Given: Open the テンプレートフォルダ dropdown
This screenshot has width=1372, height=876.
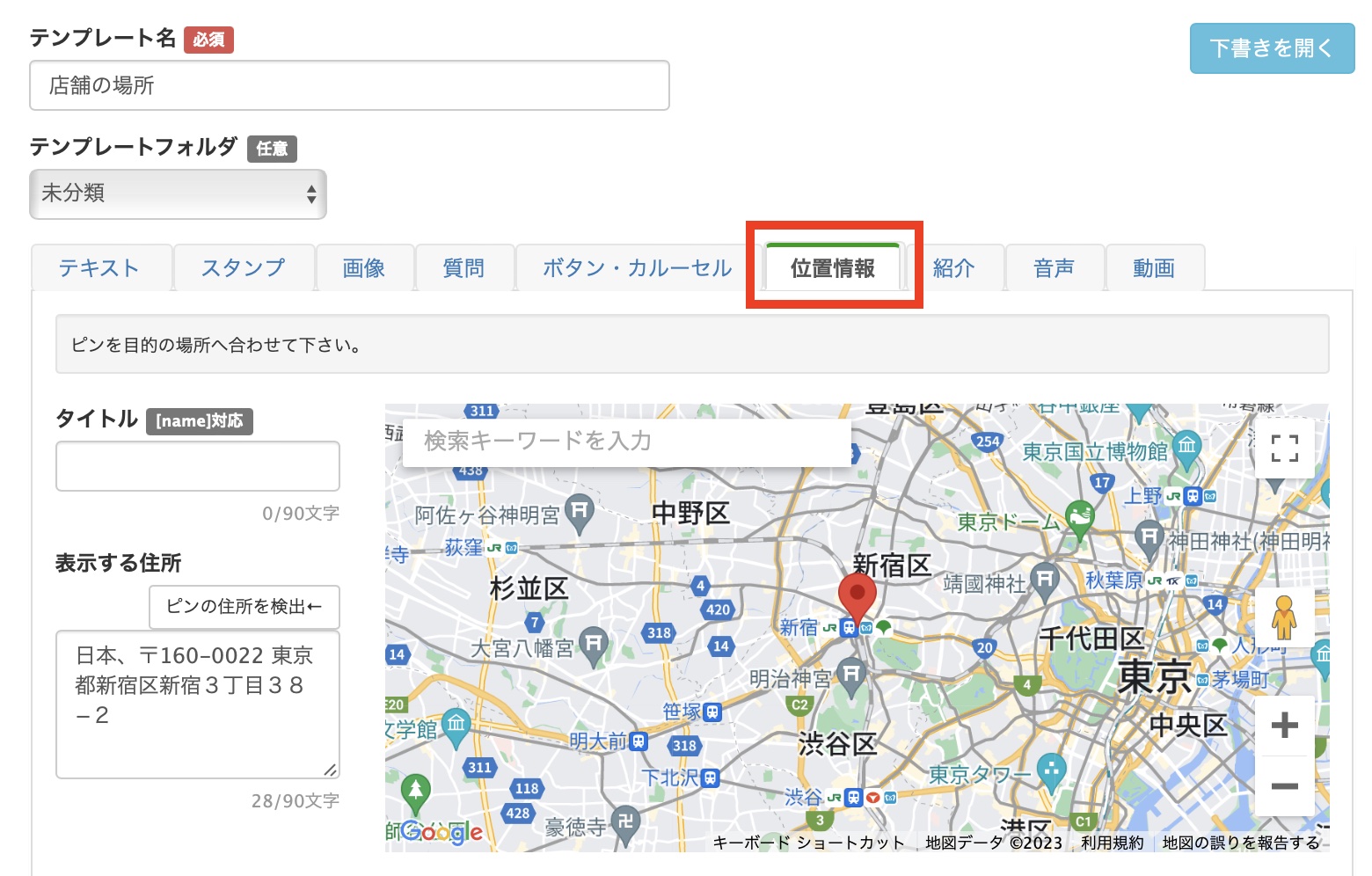Looking at the screenshot, I should click(x=178, y=193).
